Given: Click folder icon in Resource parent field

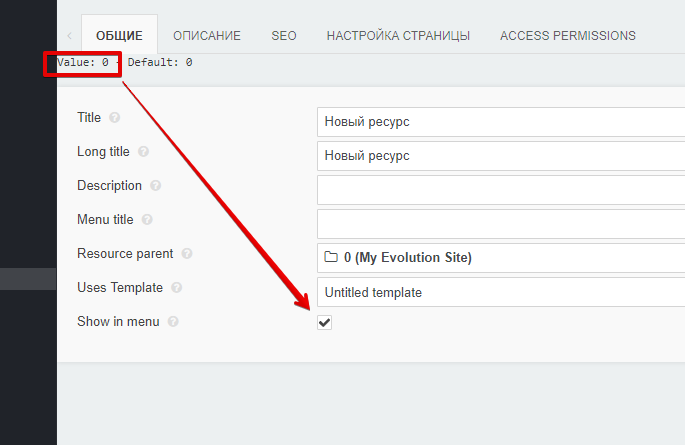Looking at the screenshot, I should coord(331,257).
